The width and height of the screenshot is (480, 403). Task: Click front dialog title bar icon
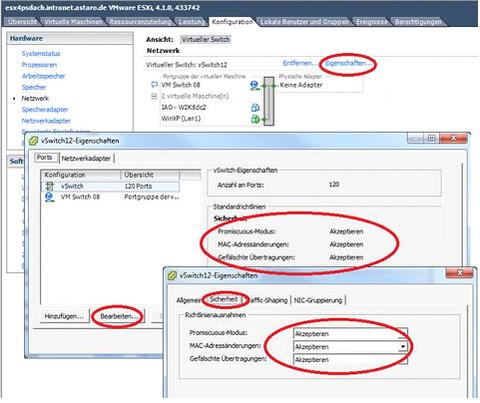pyautogui.click(x=172, y=276)
